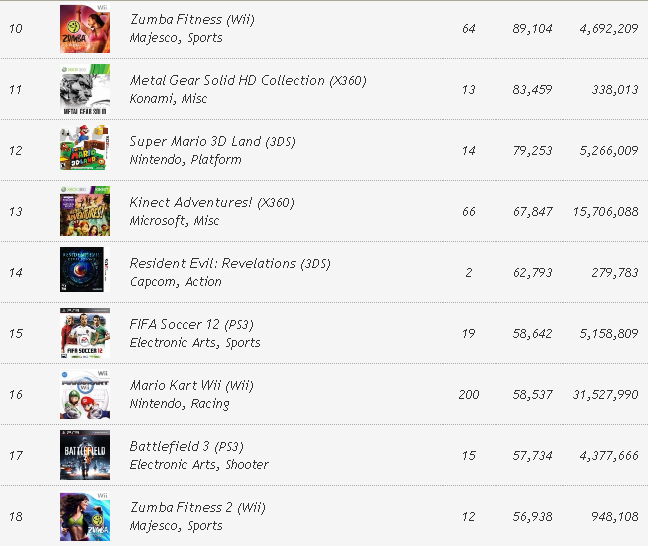Click the FIFA Soccer 12 box art

84,333
